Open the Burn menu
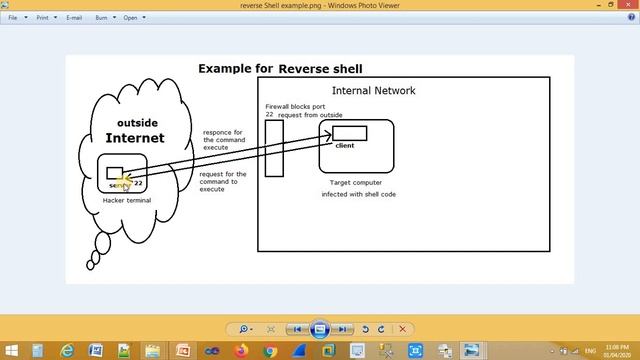 point(101,18)
